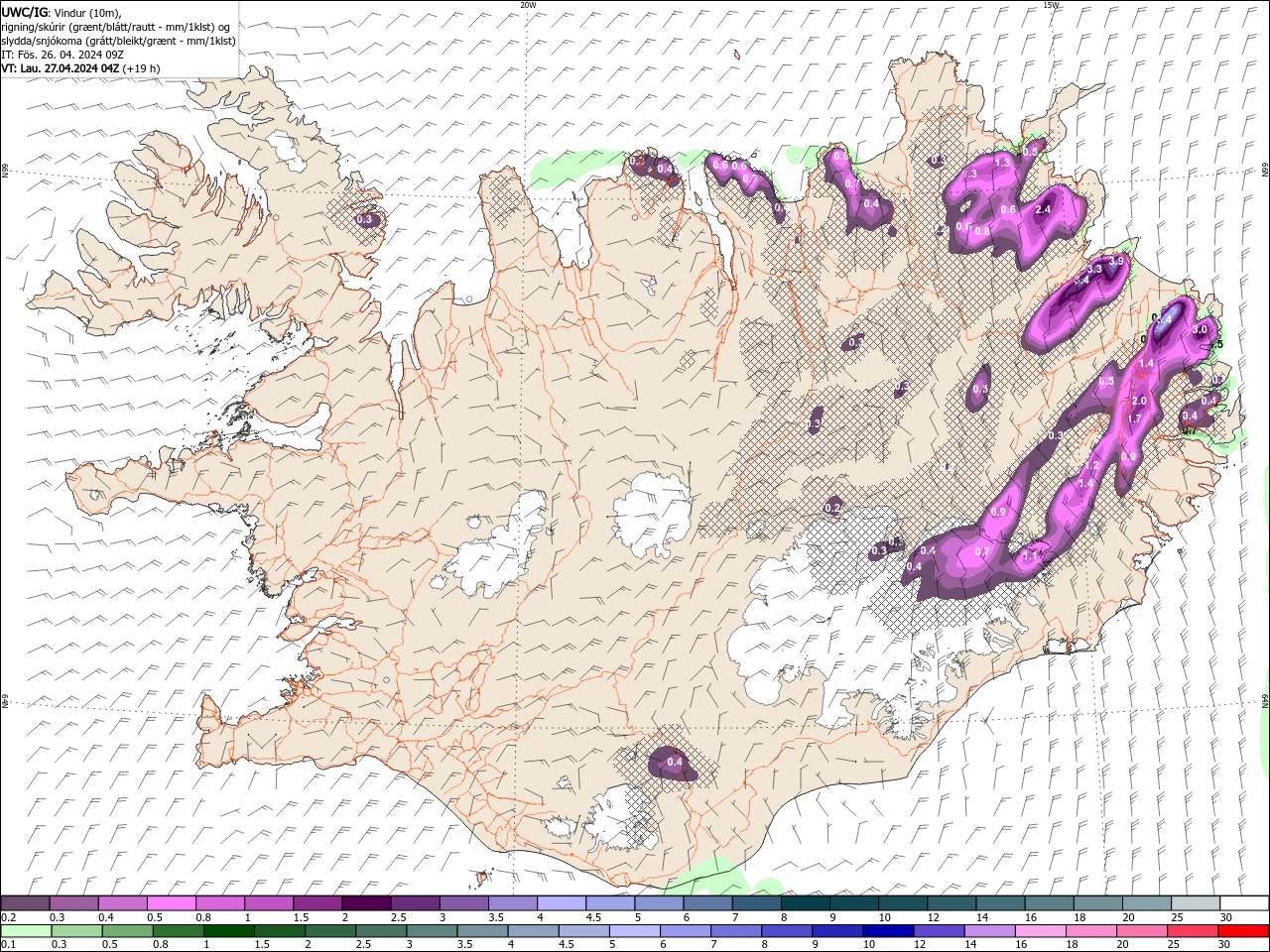Viewport: 1270px width, 952px height.
Task: Click the '2.4' snowfall value in the northeast
Action: [x=1043, y=210]
